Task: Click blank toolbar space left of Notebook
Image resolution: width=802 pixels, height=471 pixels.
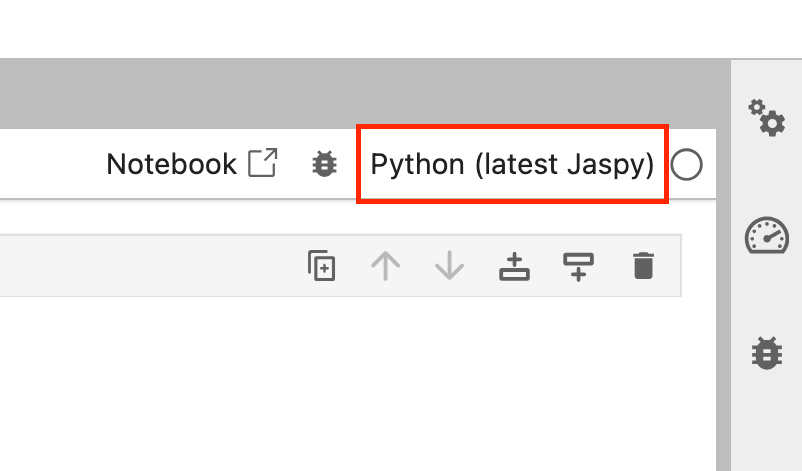Action: 50,164
